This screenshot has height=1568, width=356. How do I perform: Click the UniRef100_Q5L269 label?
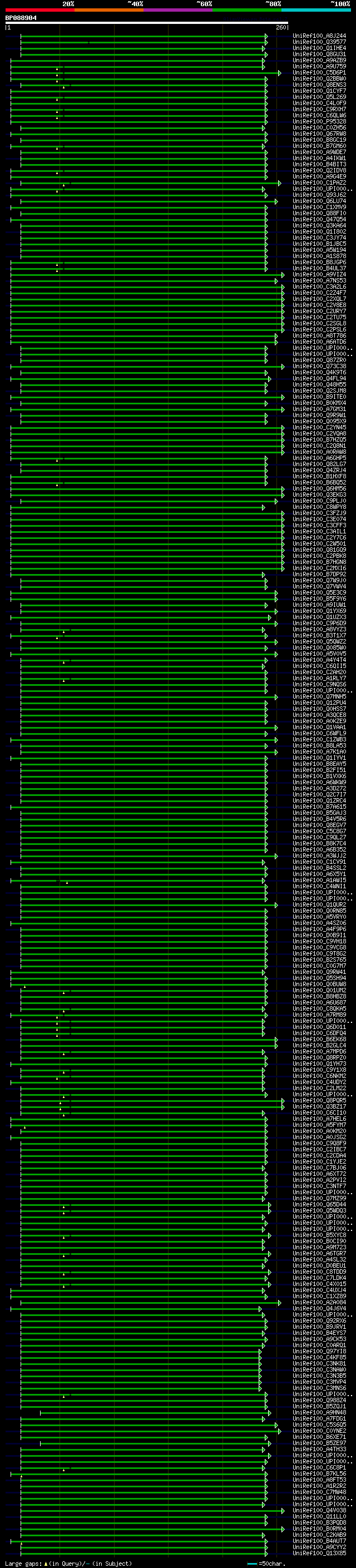tap(319, 97)
